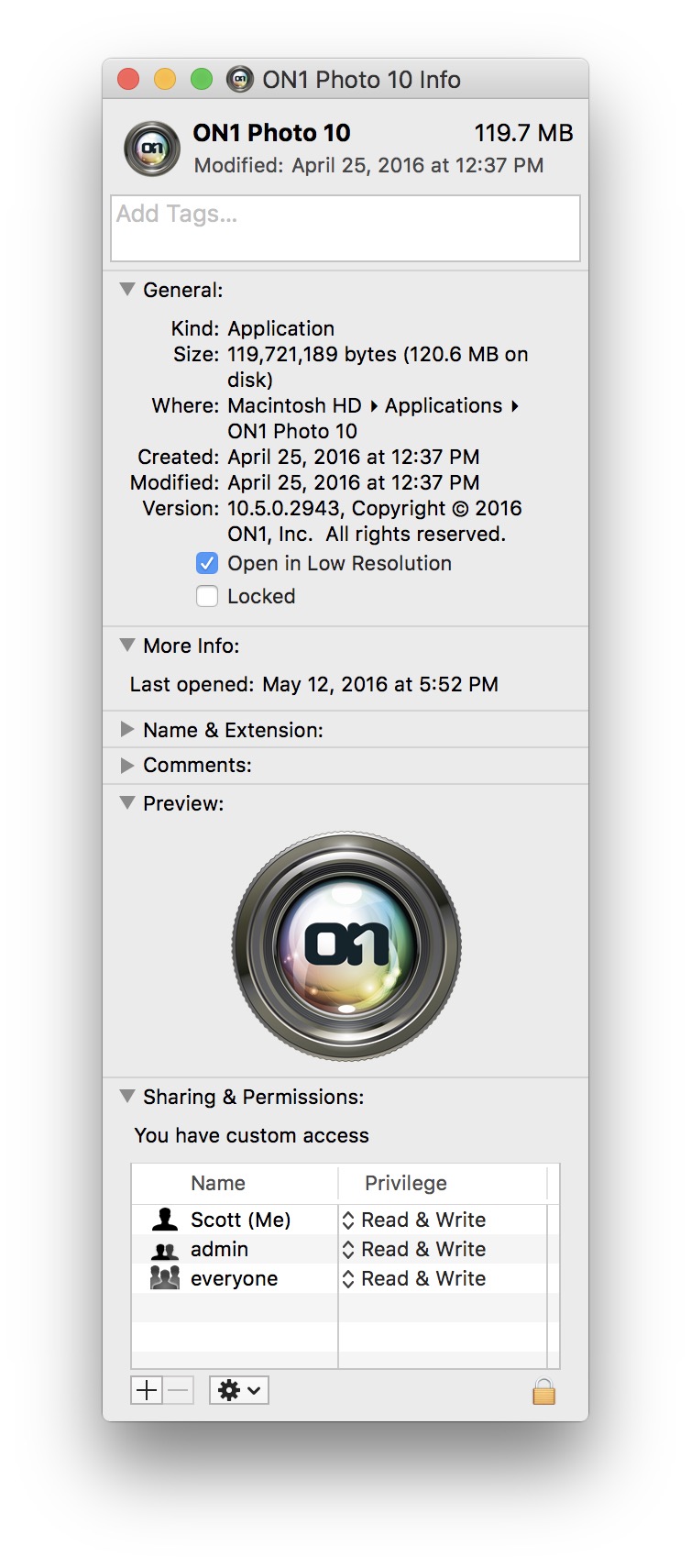The image size is (691, 1568).
Task: Change privilege for admin
Action: coord(414,1249)
